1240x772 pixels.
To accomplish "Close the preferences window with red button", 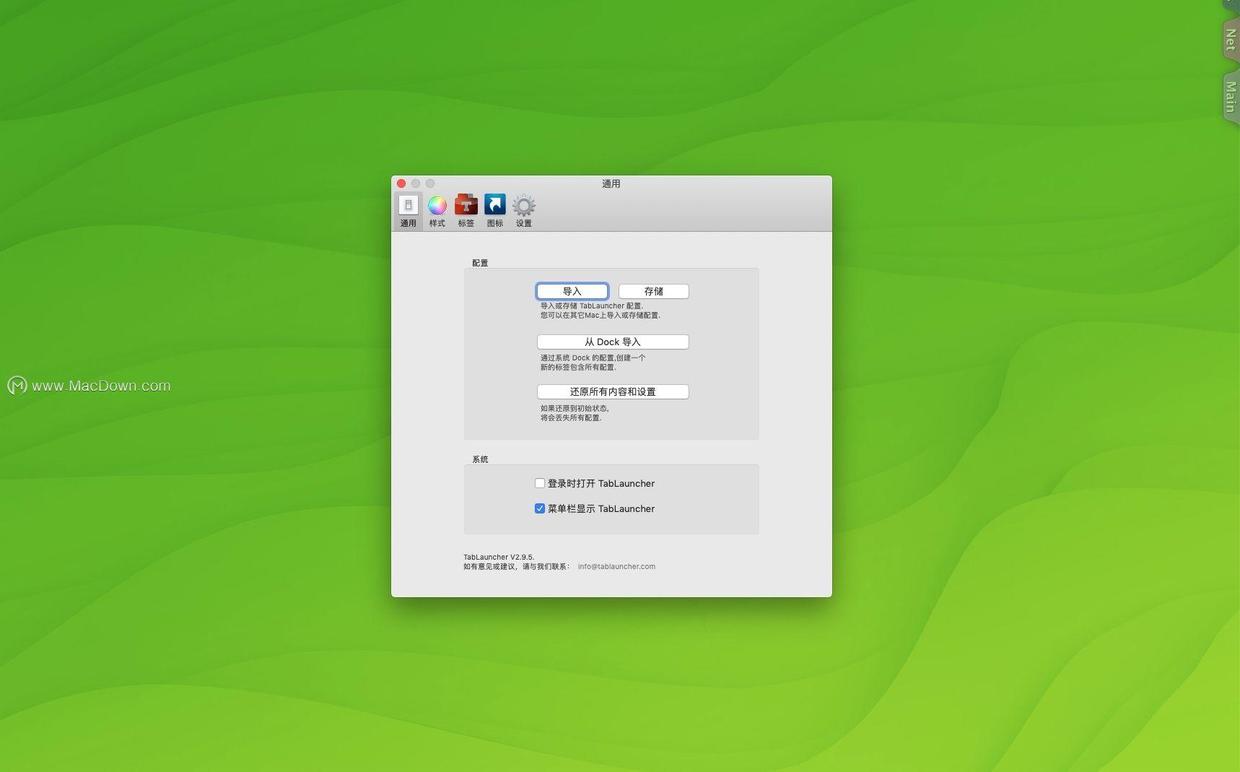I will click(401, 184).
